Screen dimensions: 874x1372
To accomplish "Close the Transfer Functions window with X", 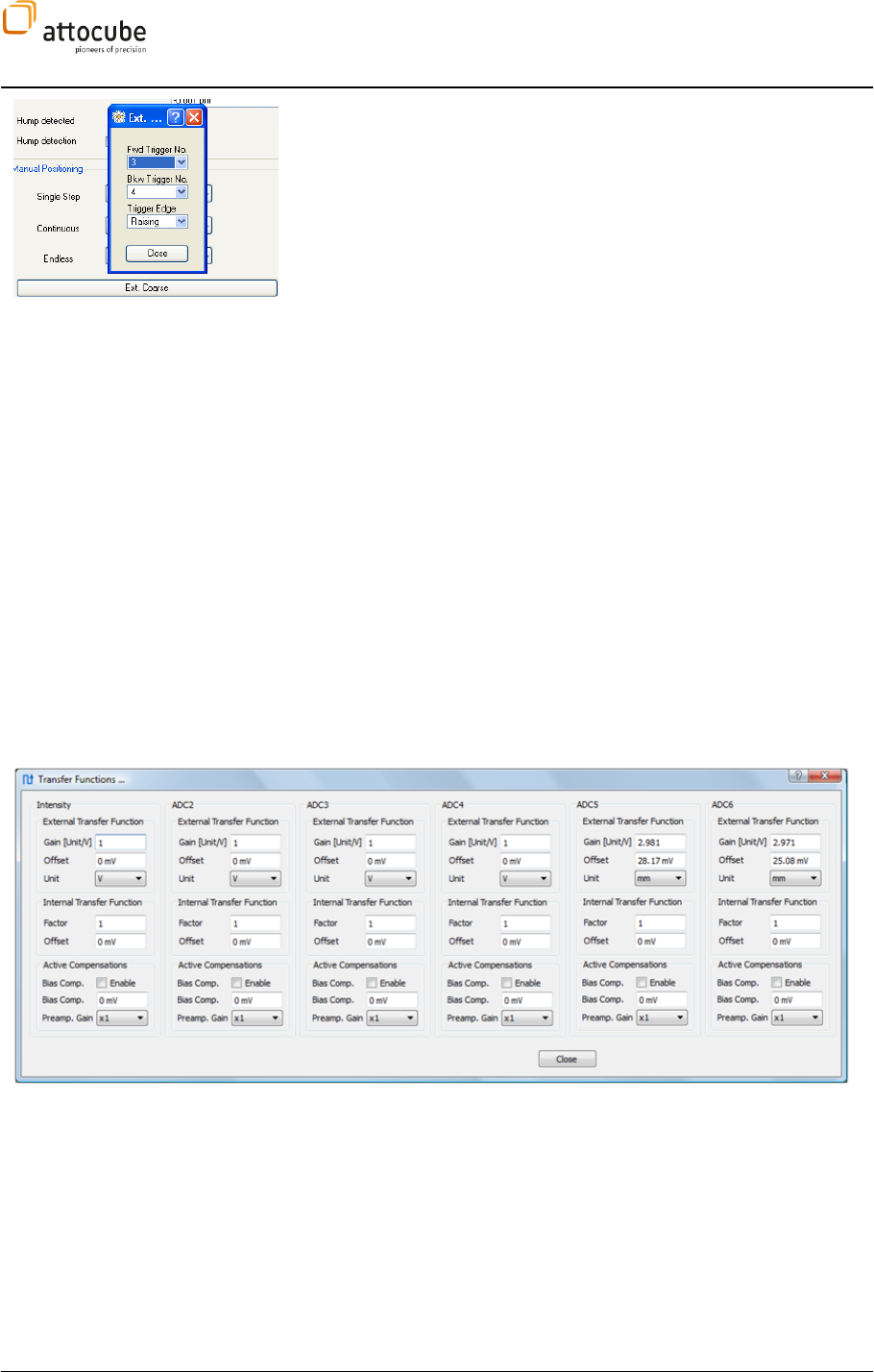I will pyautogui.click(x=824, y=776).
